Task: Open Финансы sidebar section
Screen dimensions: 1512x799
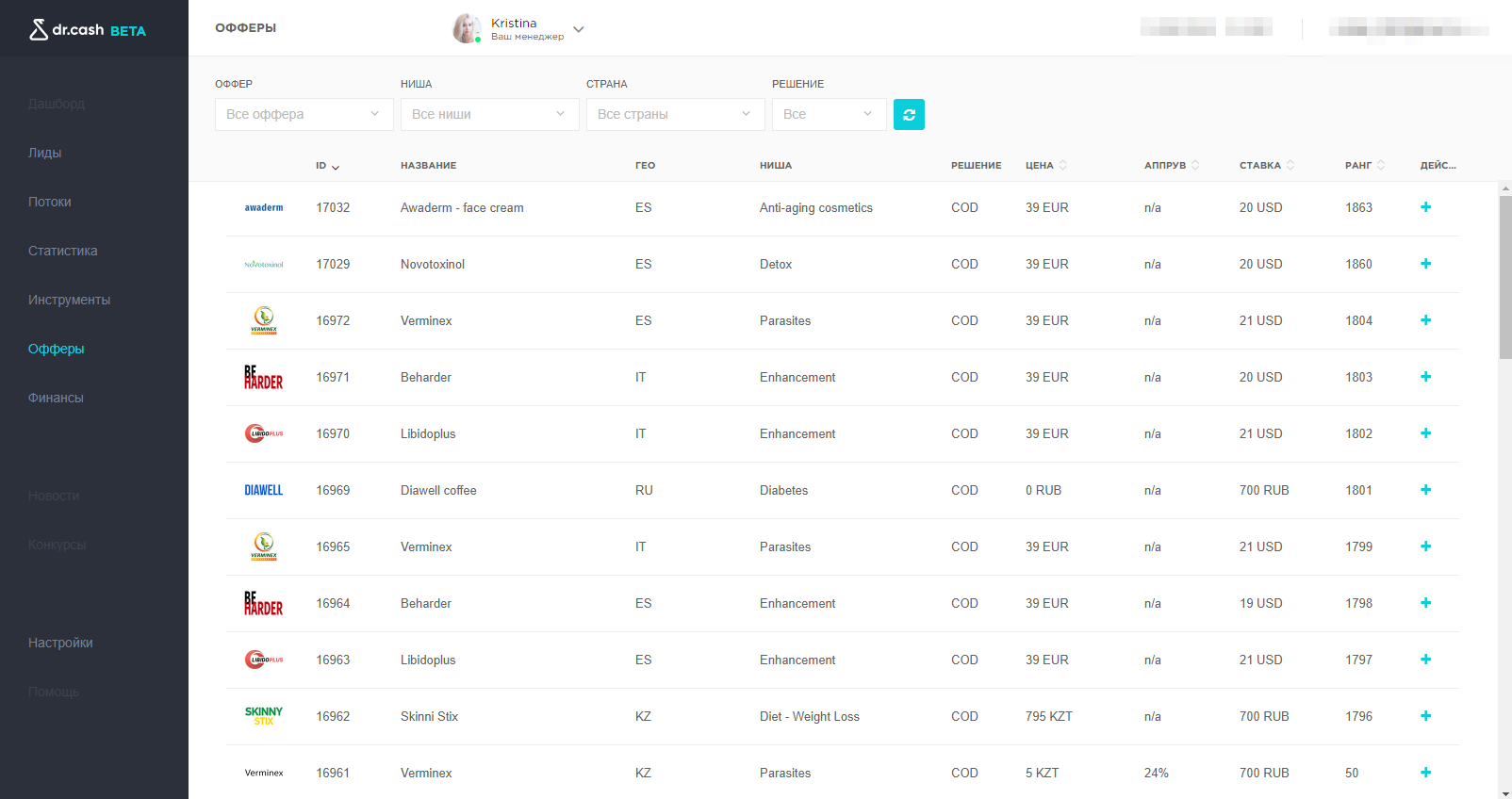Action: [56, 398]
